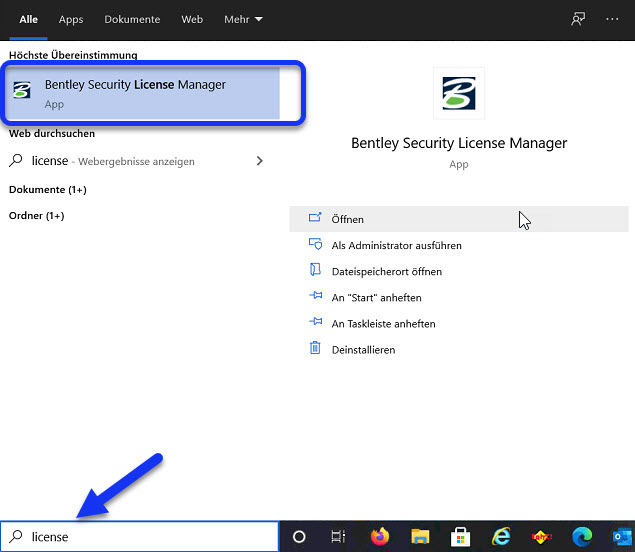Expand the Mehr filter dropdown
This screenshot has width=635, height=552.
click(x=243, y=19)
